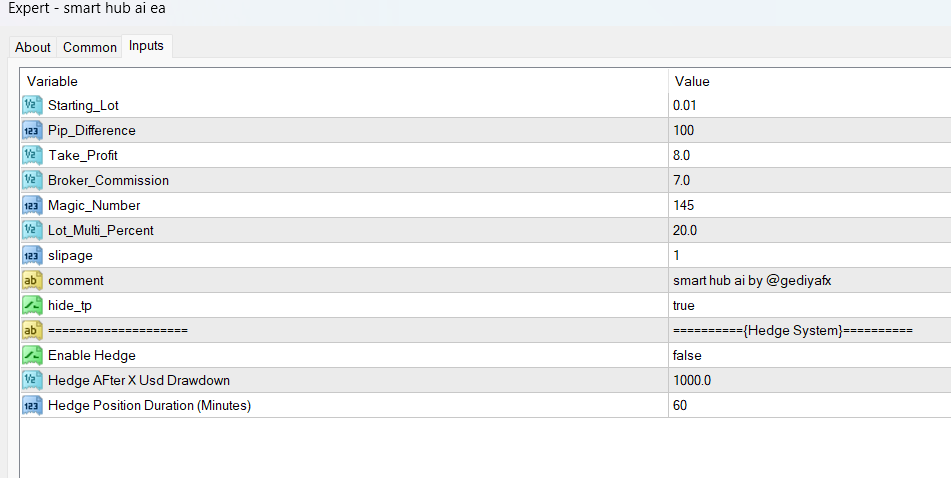Click the hide_tp boolean icon
951x478 pixels.
click(x=31, y=305)
